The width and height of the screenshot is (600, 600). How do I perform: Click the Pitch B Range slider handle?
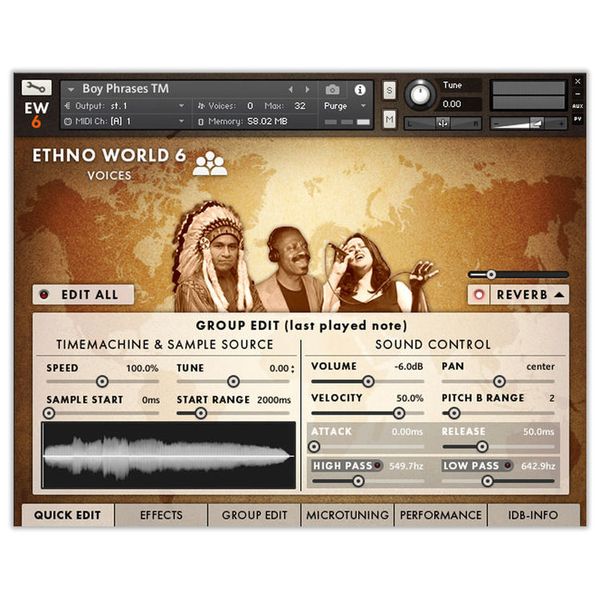454,413
